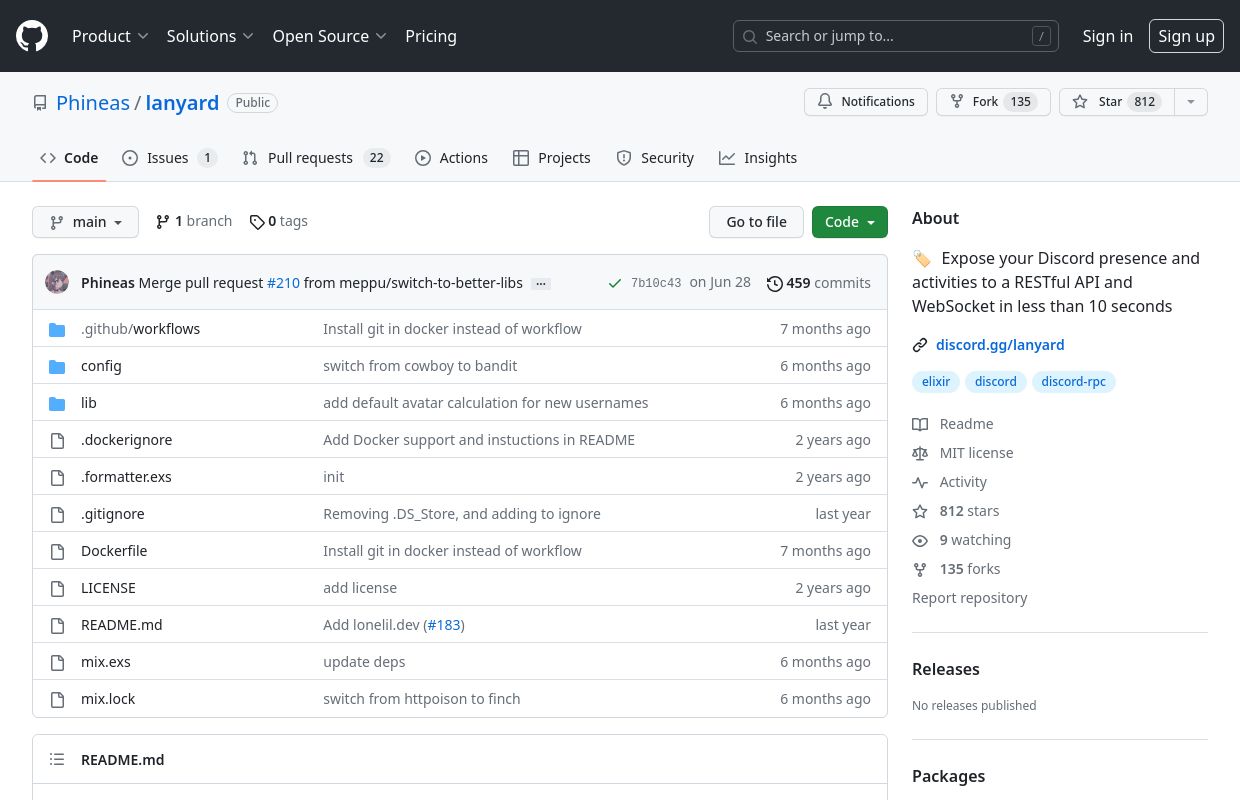Screen dimensions: 1240x800
Task: Open the README table of contents icon
Action: [57, 760]
